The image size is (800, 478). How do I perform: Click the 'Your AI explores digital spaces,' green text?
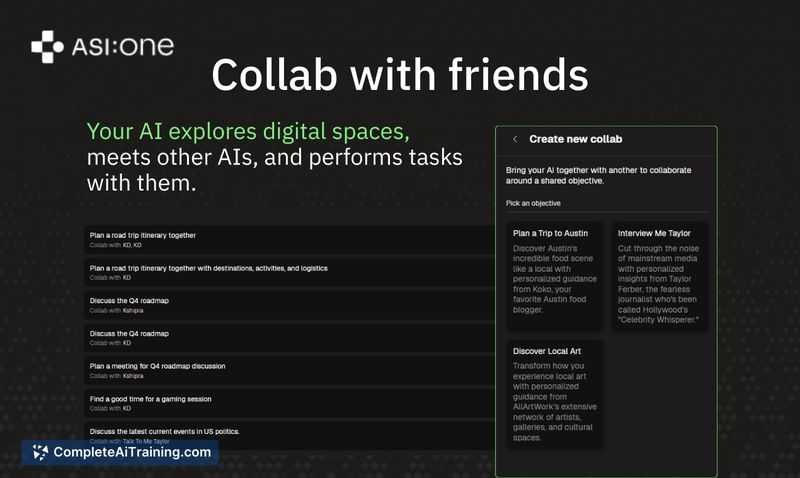248,132
